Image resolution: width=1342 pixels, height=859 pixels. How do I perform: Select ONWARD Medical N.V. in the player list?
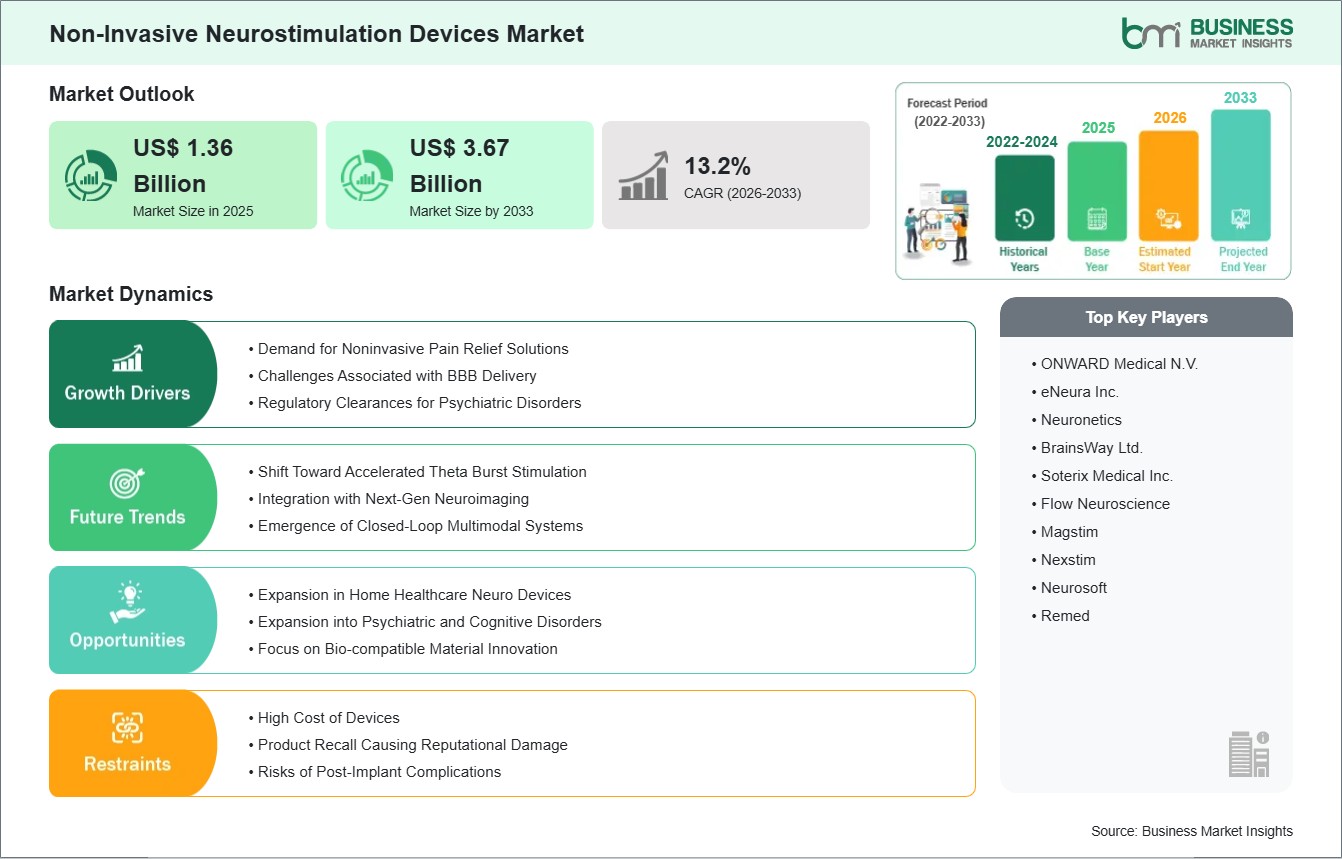(x=1119, y=364)
